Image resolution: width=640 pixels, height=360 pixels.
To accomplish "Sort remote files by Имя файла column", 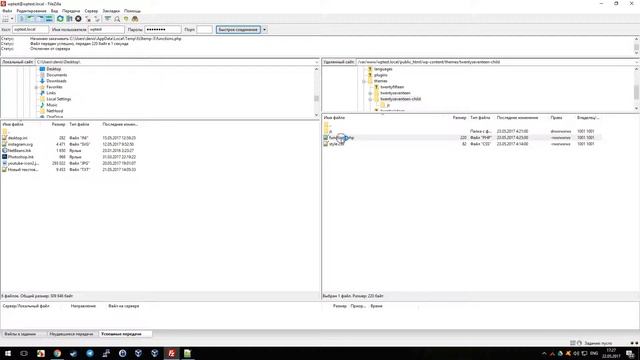I will 334,118.
